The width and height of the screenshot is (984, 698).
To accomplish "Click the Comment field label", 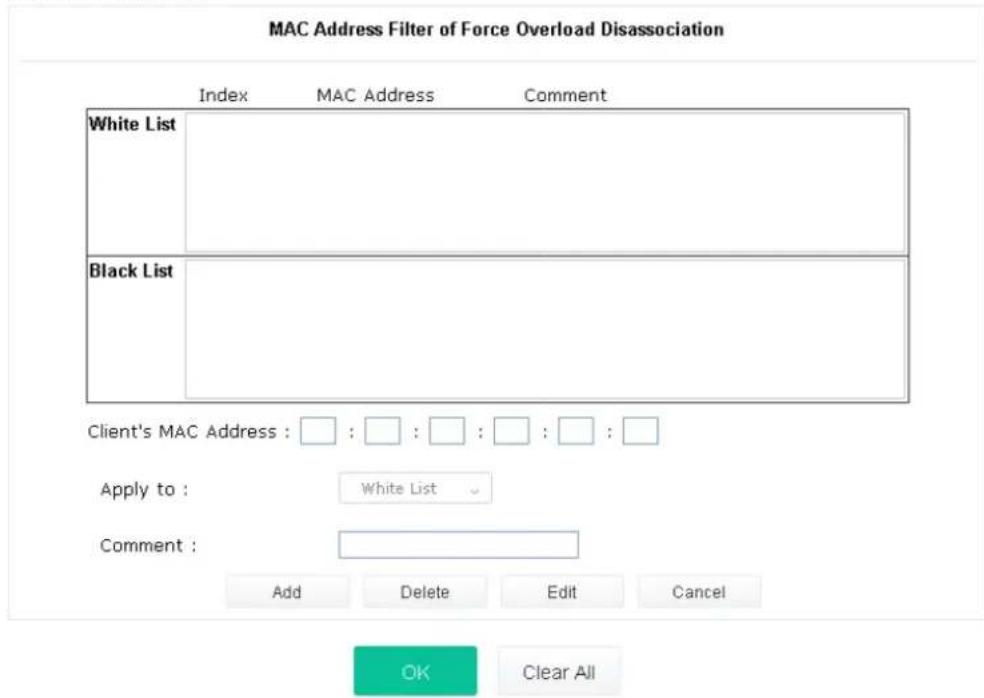I will click(148, 545).
